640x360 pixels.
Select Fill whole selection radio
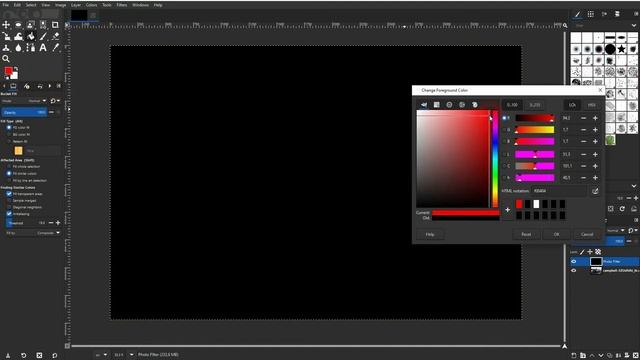click(x=9, y=167)
